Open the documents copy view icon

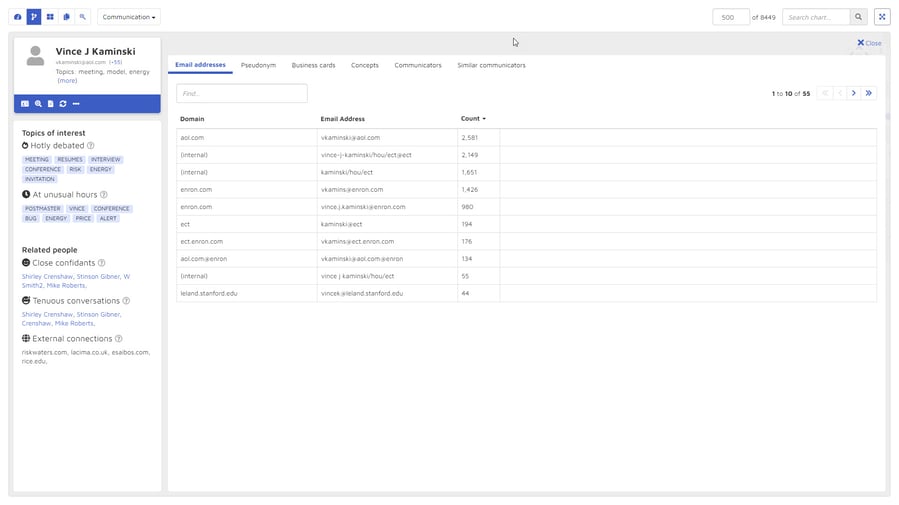coord(67,17)
